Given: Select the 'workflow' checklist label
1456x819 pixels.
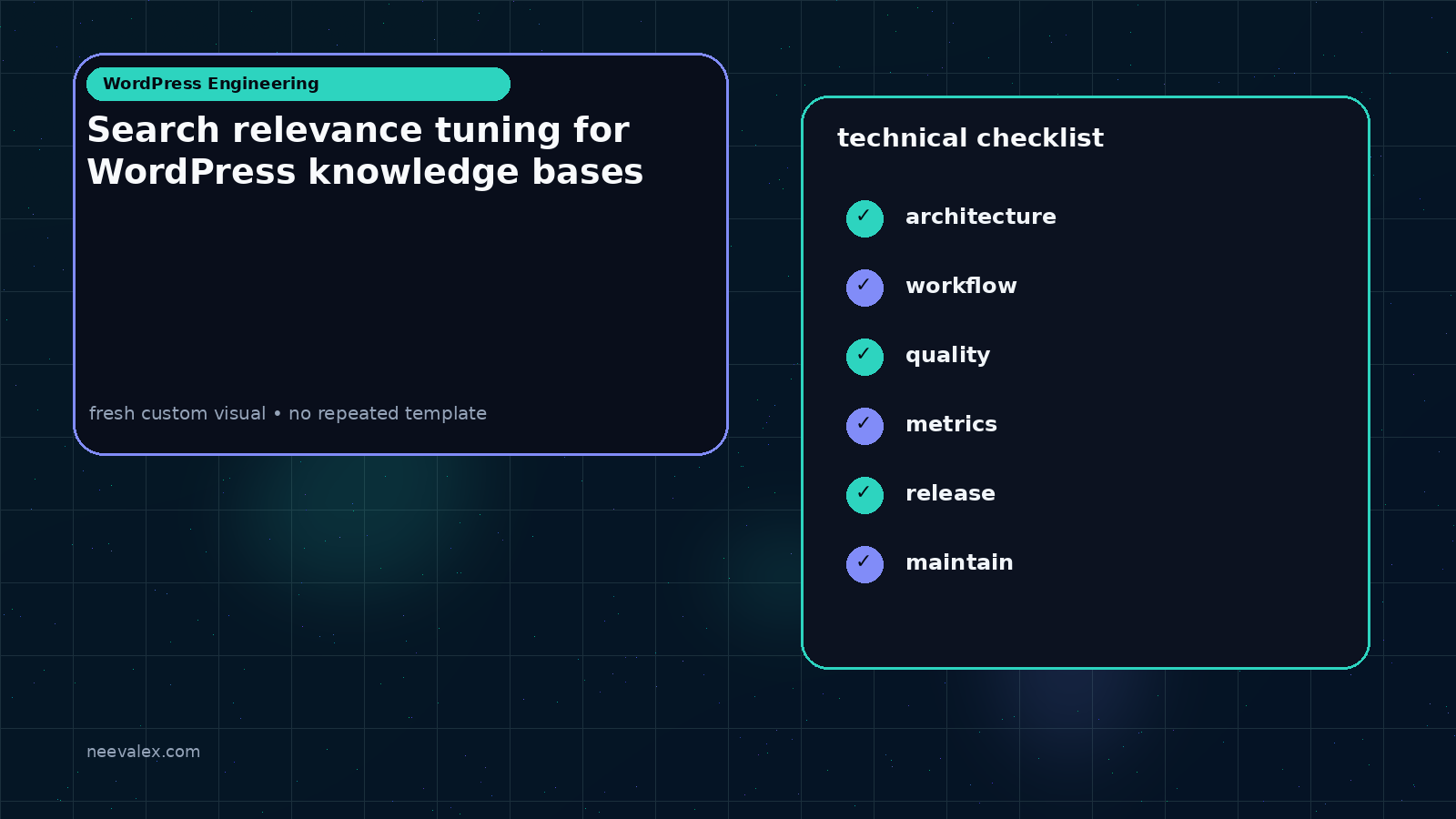Looking at the screenshot, I should 961,286.
